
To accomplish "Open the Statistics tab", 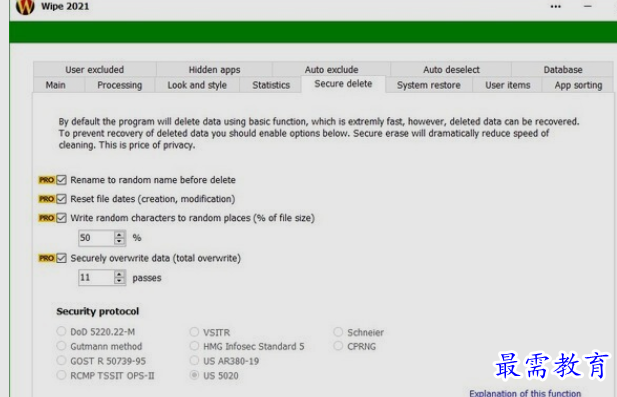I will click(271, 85).
